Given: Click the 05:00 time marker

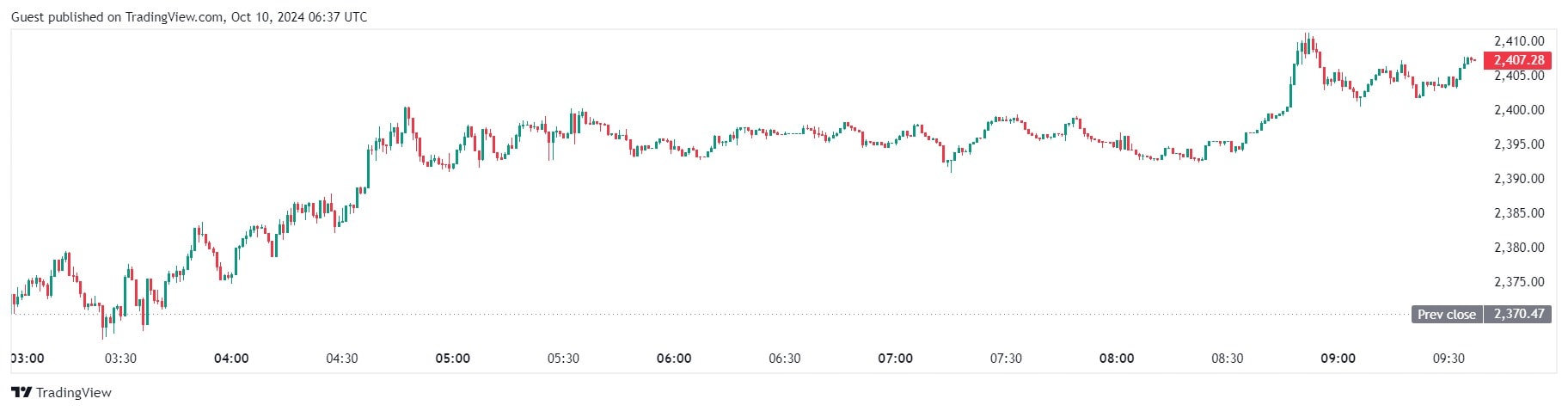Looking at the screenshot, I should point(453,359).
